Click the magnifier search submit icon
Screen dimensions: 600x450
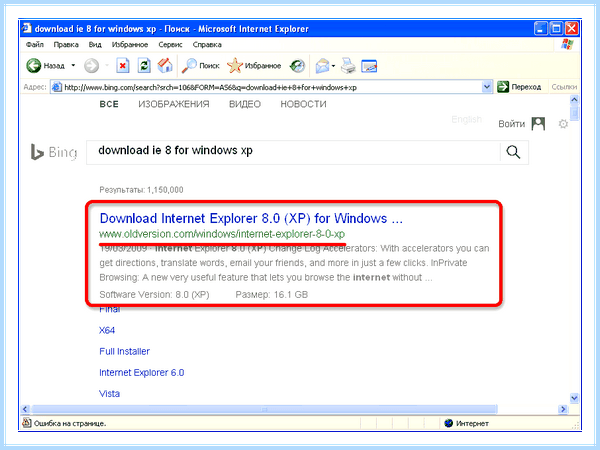click(513, 152)
